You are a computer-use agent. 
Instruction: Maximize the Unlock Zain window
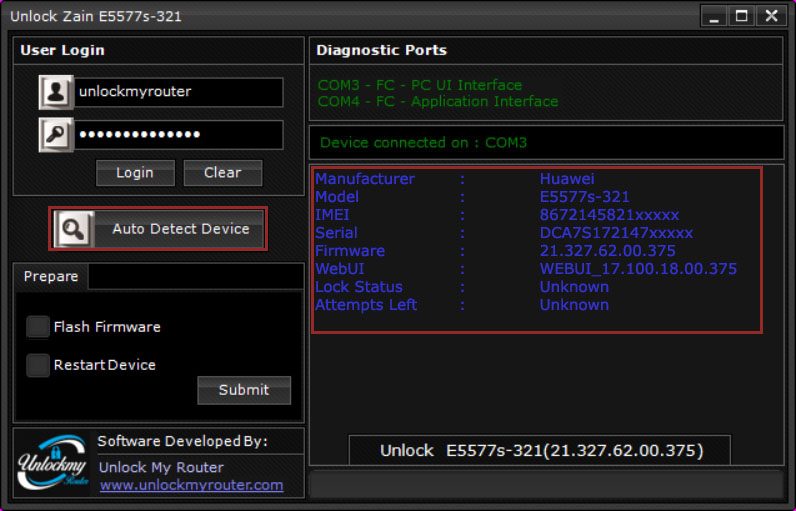[742, 16]
